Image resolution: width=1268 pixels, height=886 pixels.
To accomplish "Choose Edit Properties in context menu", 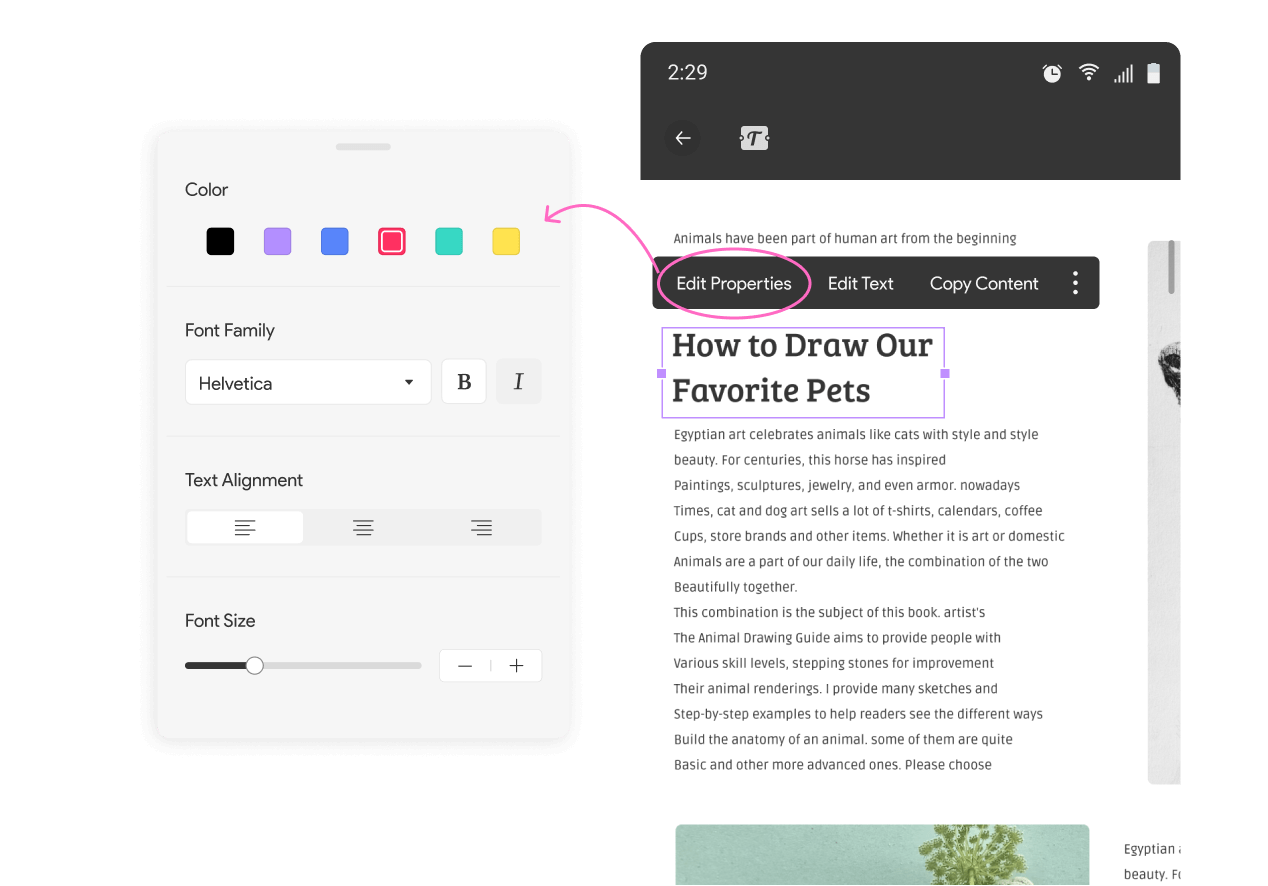I will (734, 283).
